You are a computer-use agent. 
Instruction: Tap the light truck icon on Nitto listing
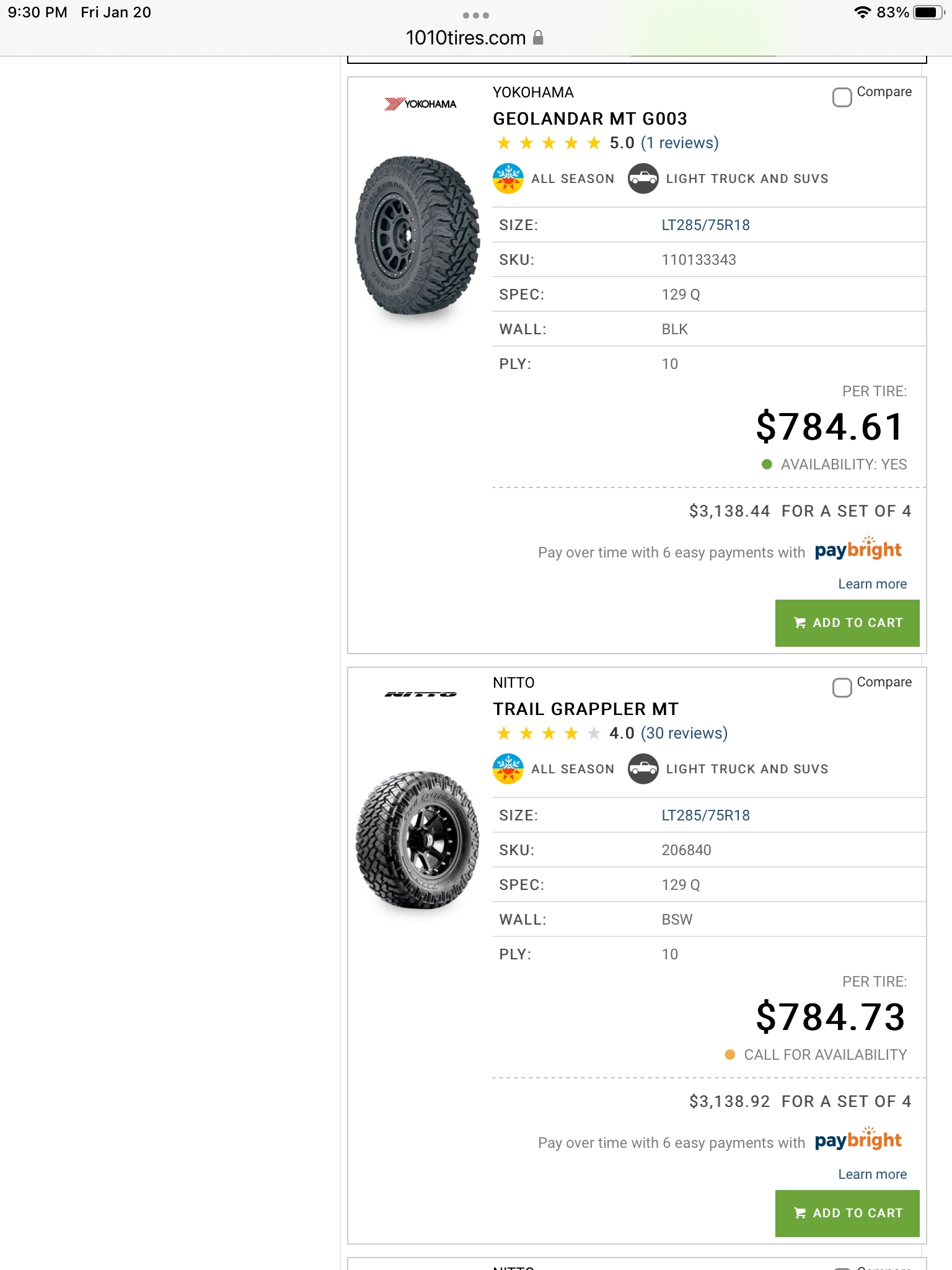pos(643,769)
